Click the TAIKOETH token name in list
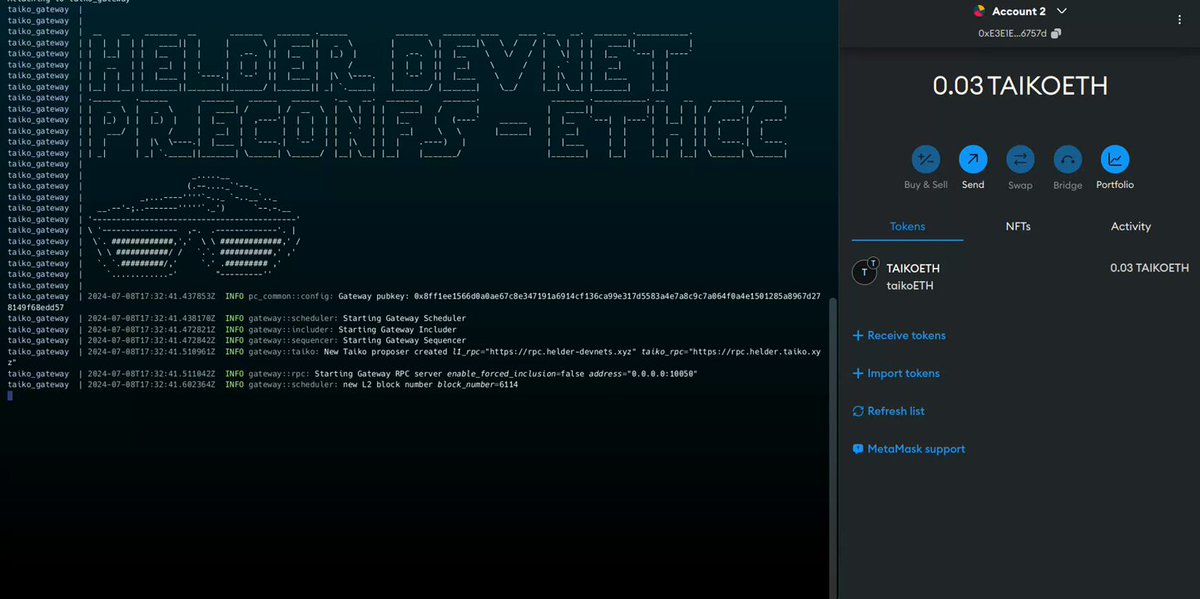This screenshot has height=599, width=1200. click(x=913, y=268)
